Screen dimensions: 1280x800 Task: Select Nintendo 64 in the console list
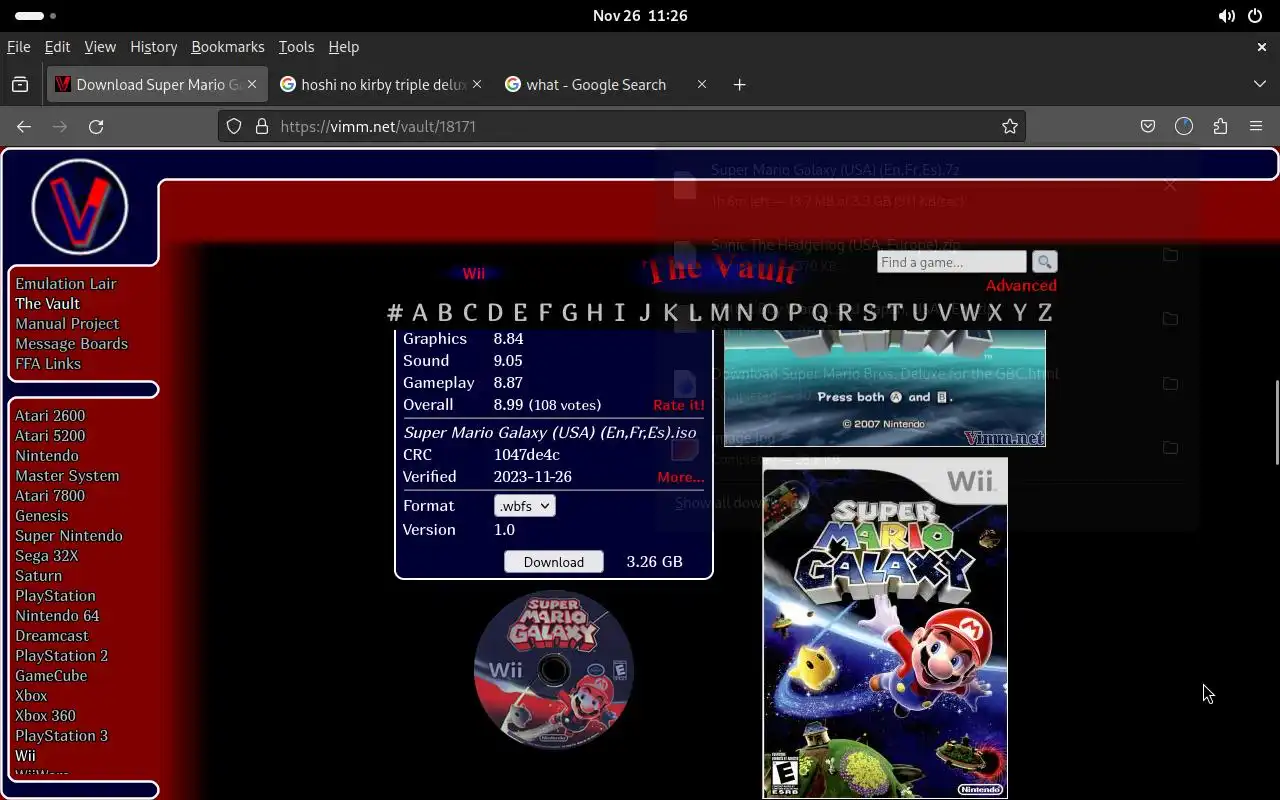(x=57, y=616)
